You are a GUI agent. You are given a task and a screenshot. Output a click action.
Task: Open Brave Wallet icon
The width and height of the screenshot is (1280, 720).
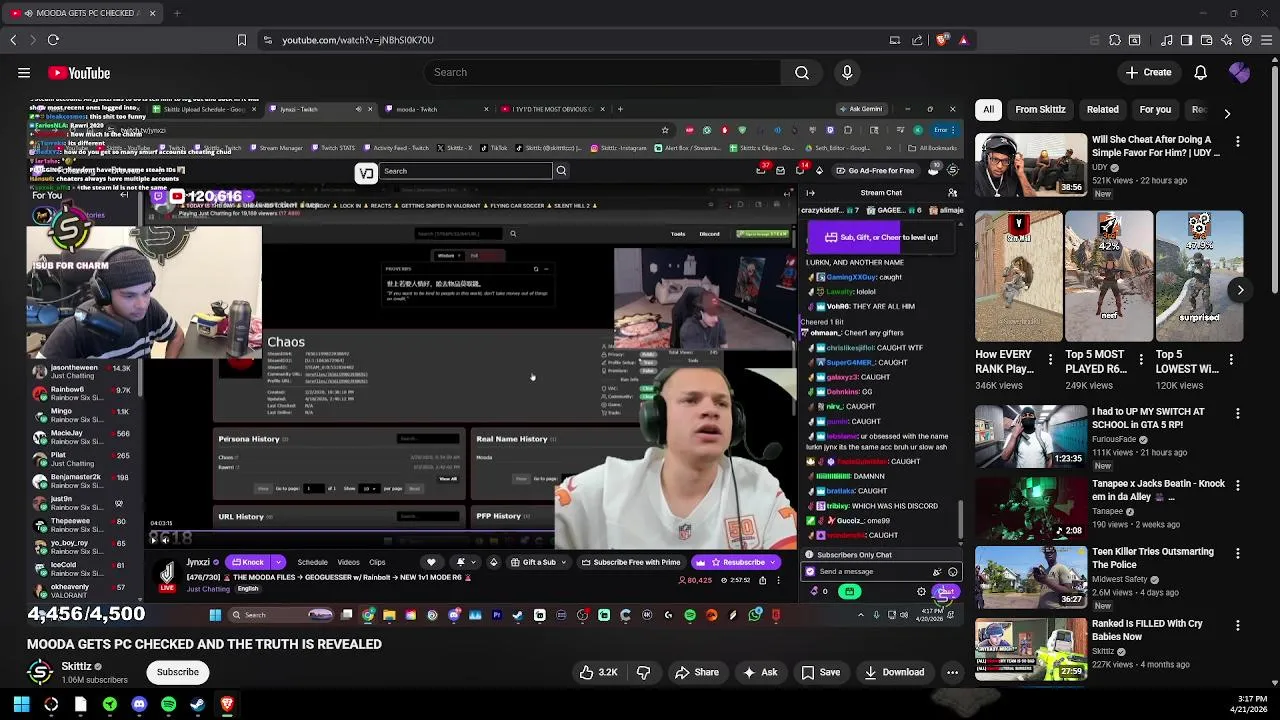click(1207, 40)
